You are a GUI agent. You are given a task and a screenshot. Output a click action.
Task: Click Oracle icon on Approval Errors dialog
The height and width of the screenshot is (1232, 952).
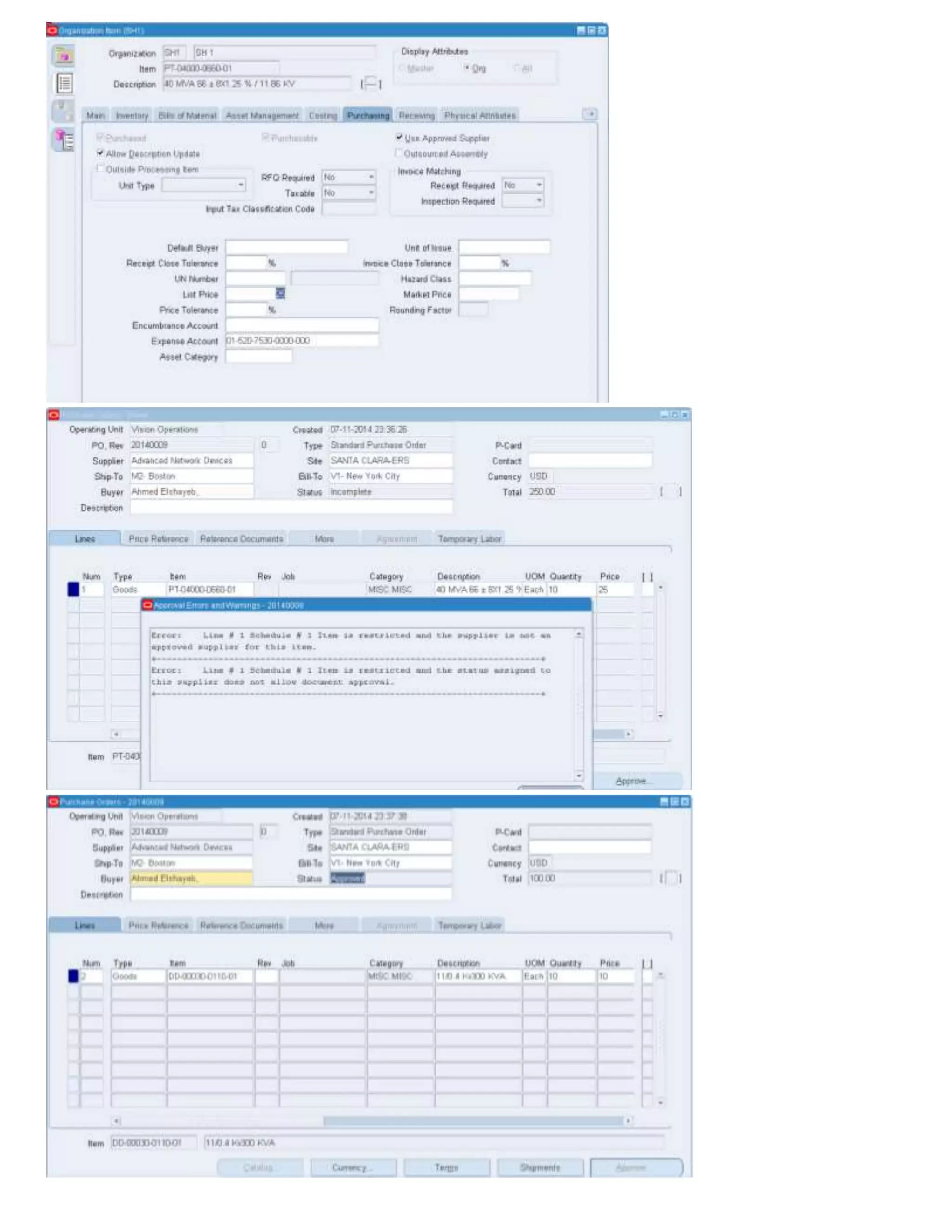point(147,605)
